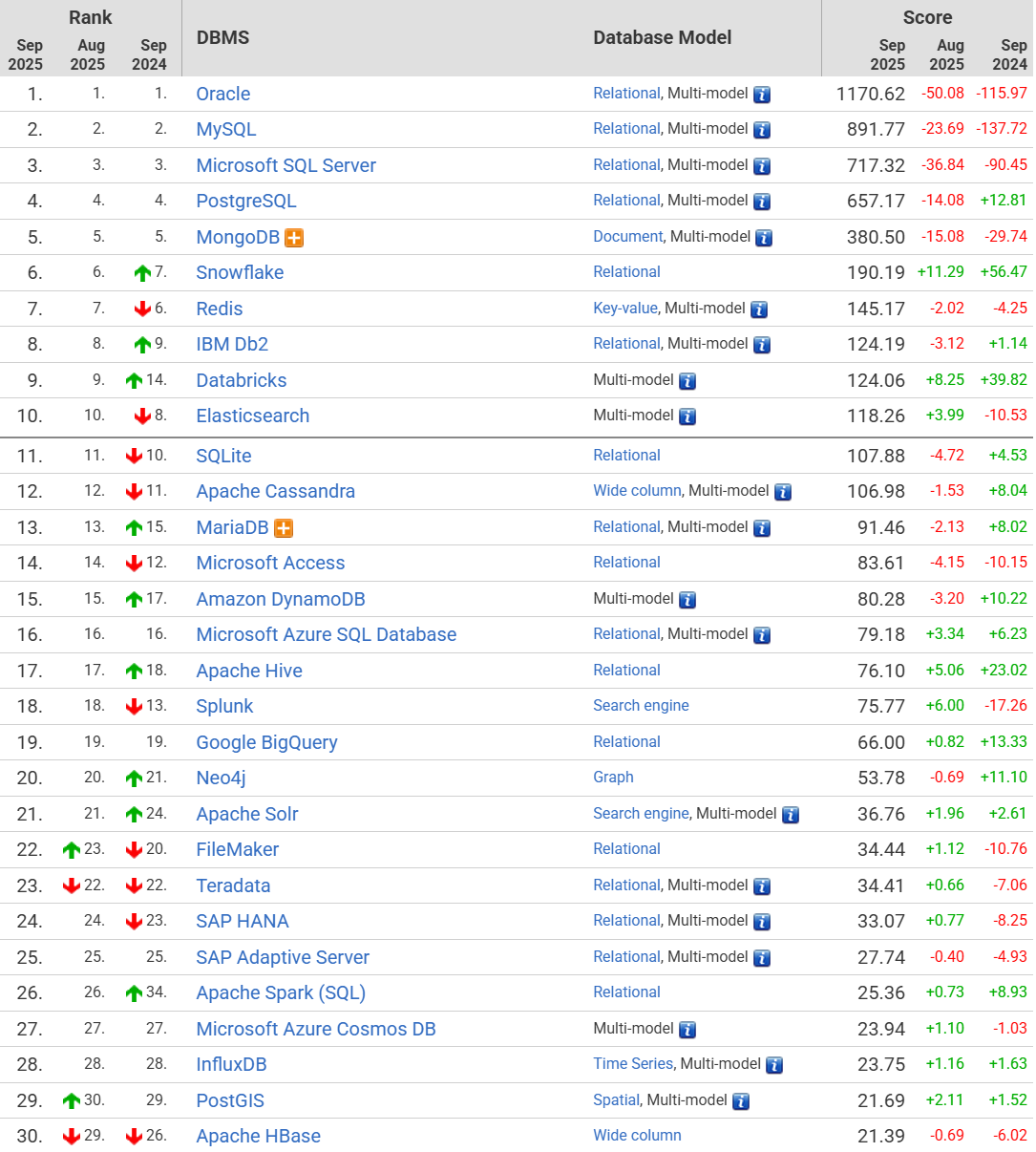Open the Elasticsearch link

(253, 416)
